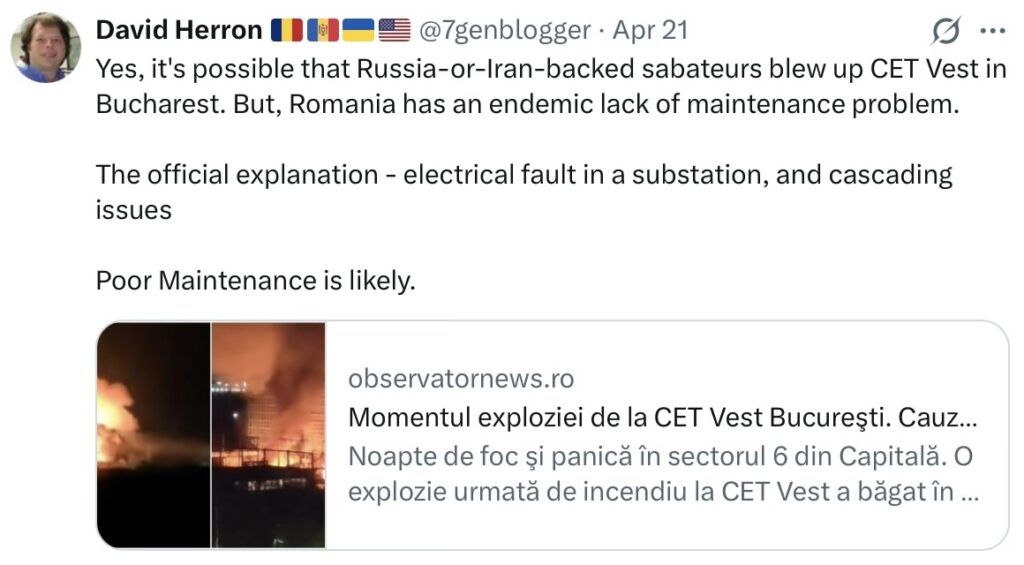Open the left explosion fireball thumbnail
1024x565 pixels.
pos(153,435)
